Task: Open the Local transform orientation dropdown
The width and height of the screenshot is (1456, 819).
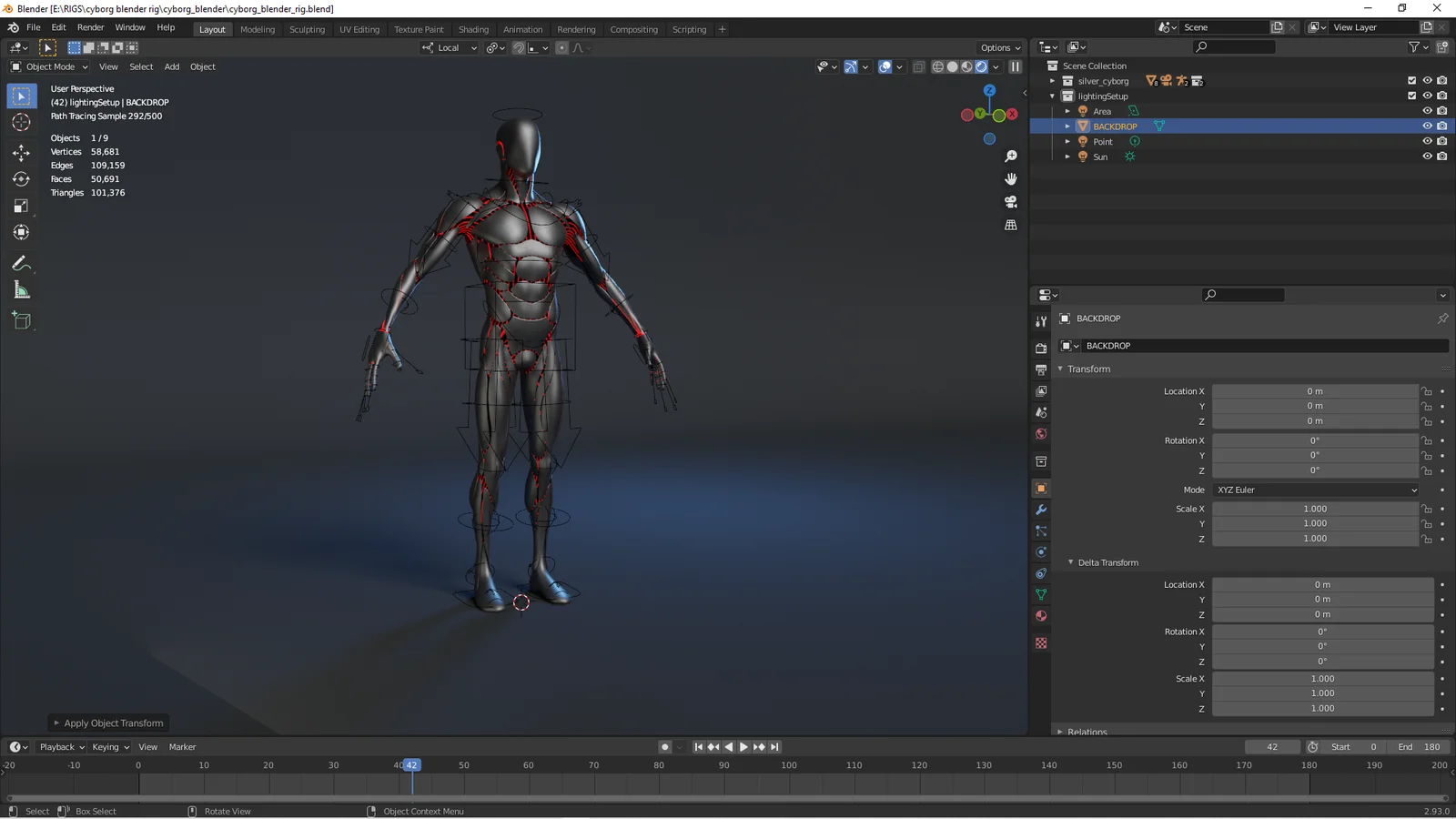Action: [449, 47]
